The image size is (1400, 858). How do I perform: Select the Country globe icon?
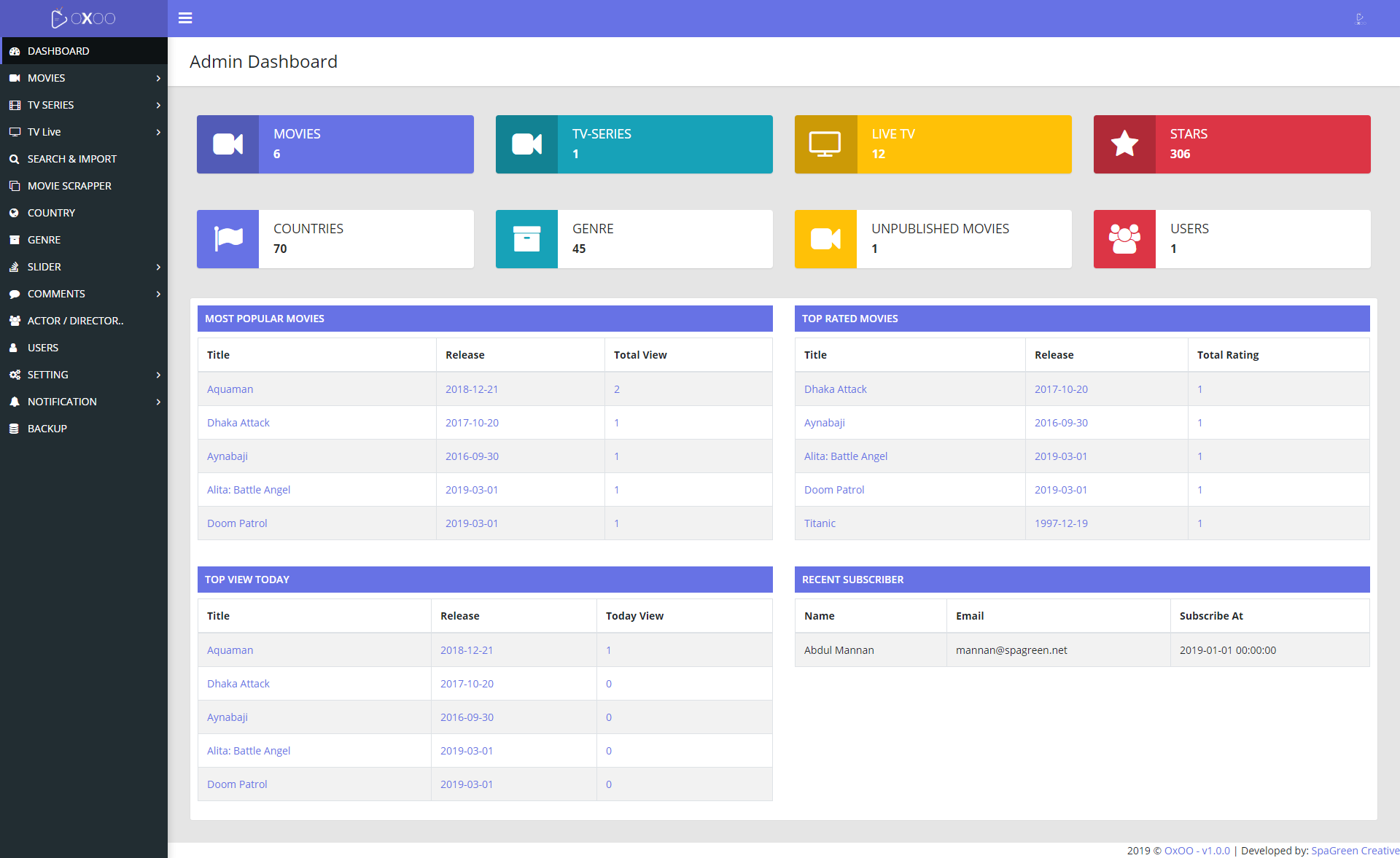(15, 213)
